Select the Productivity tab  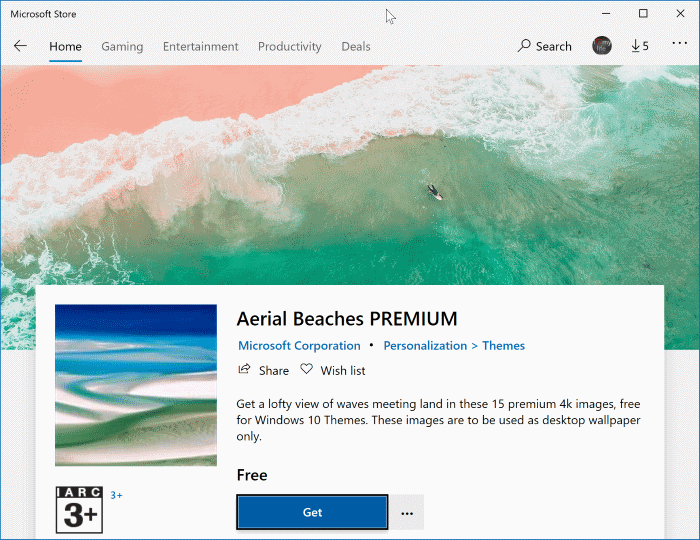coord(290,46)
